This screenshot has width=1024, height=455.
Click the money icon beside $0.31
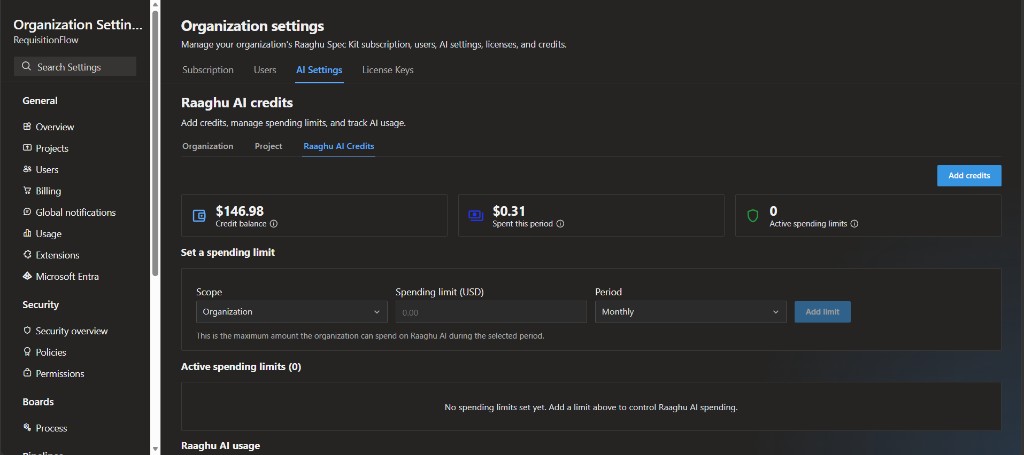[x=476, y=215]
